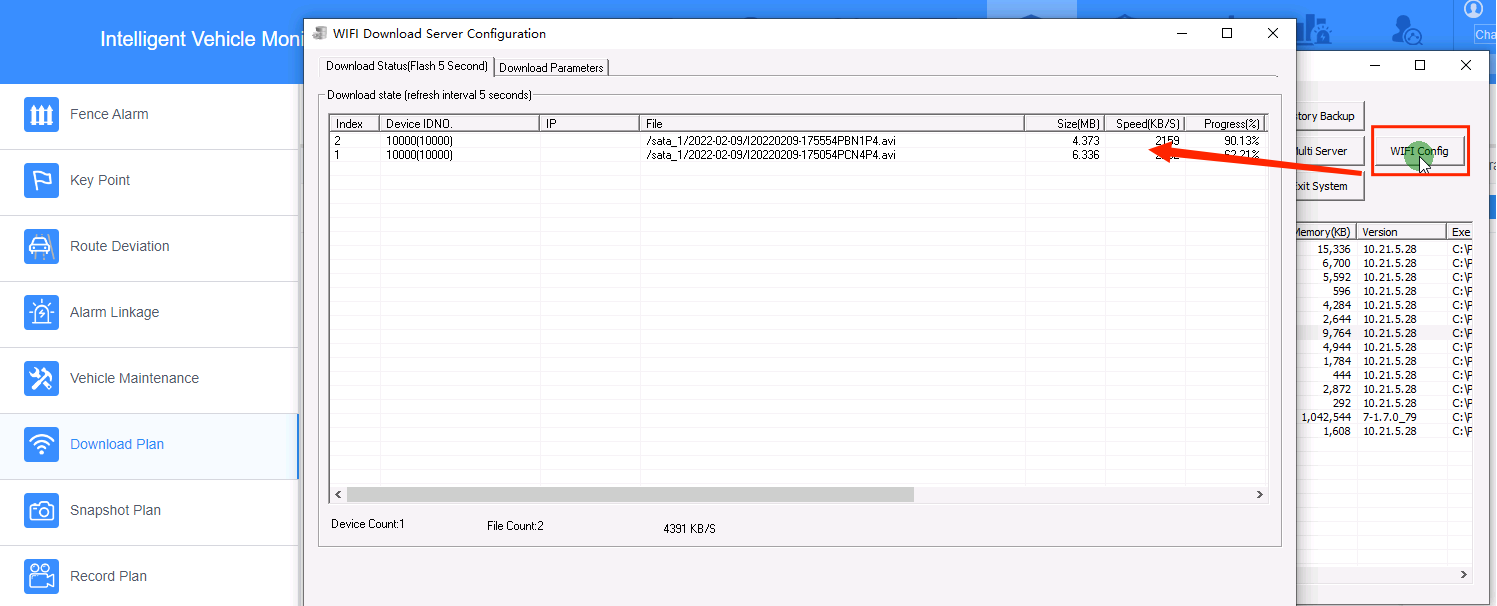Click Version column header in back window
Viewport: 1497px width, 606px height.
click(x=1402, y=231)
